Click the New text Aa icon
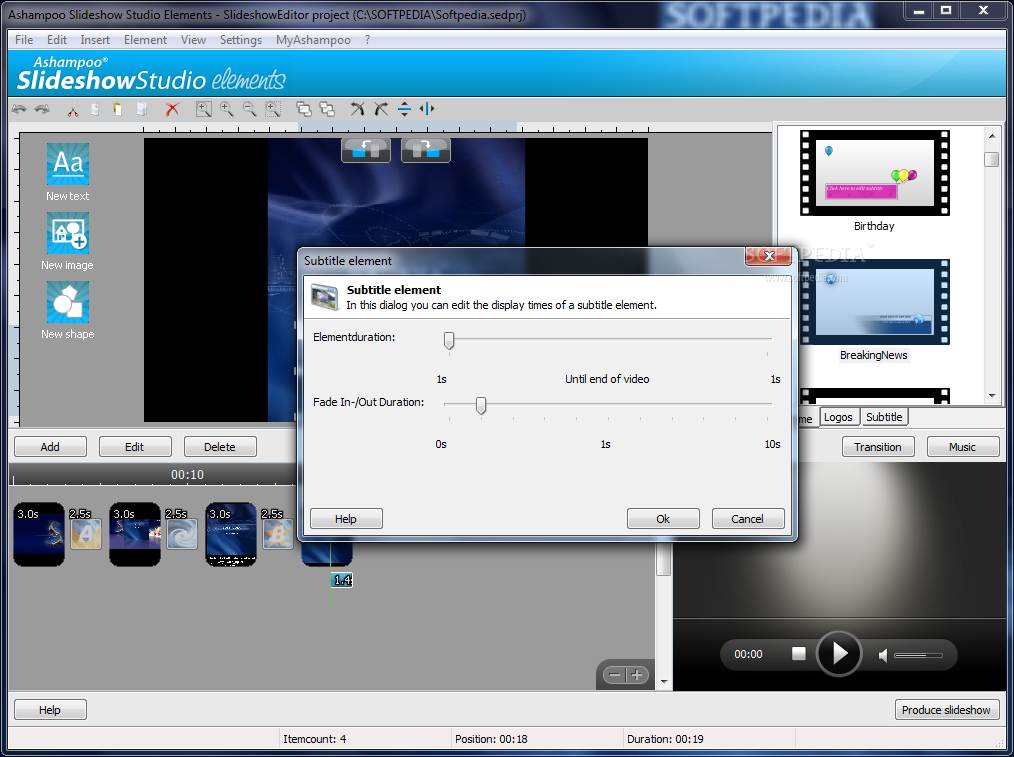 coord(68,164)
